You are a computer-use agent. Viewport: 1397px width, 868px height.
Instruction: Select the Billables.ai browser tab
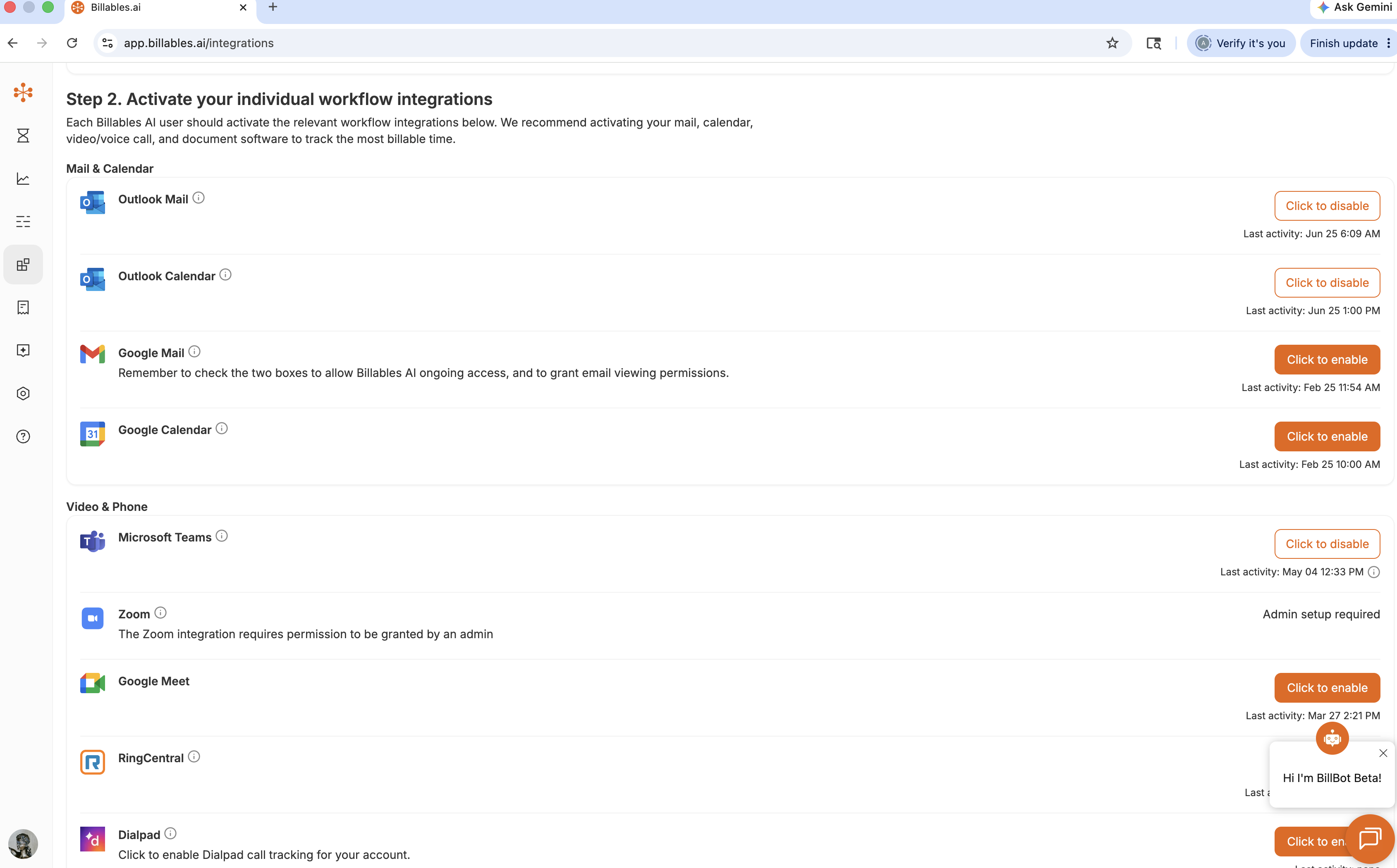pos(160,8)
